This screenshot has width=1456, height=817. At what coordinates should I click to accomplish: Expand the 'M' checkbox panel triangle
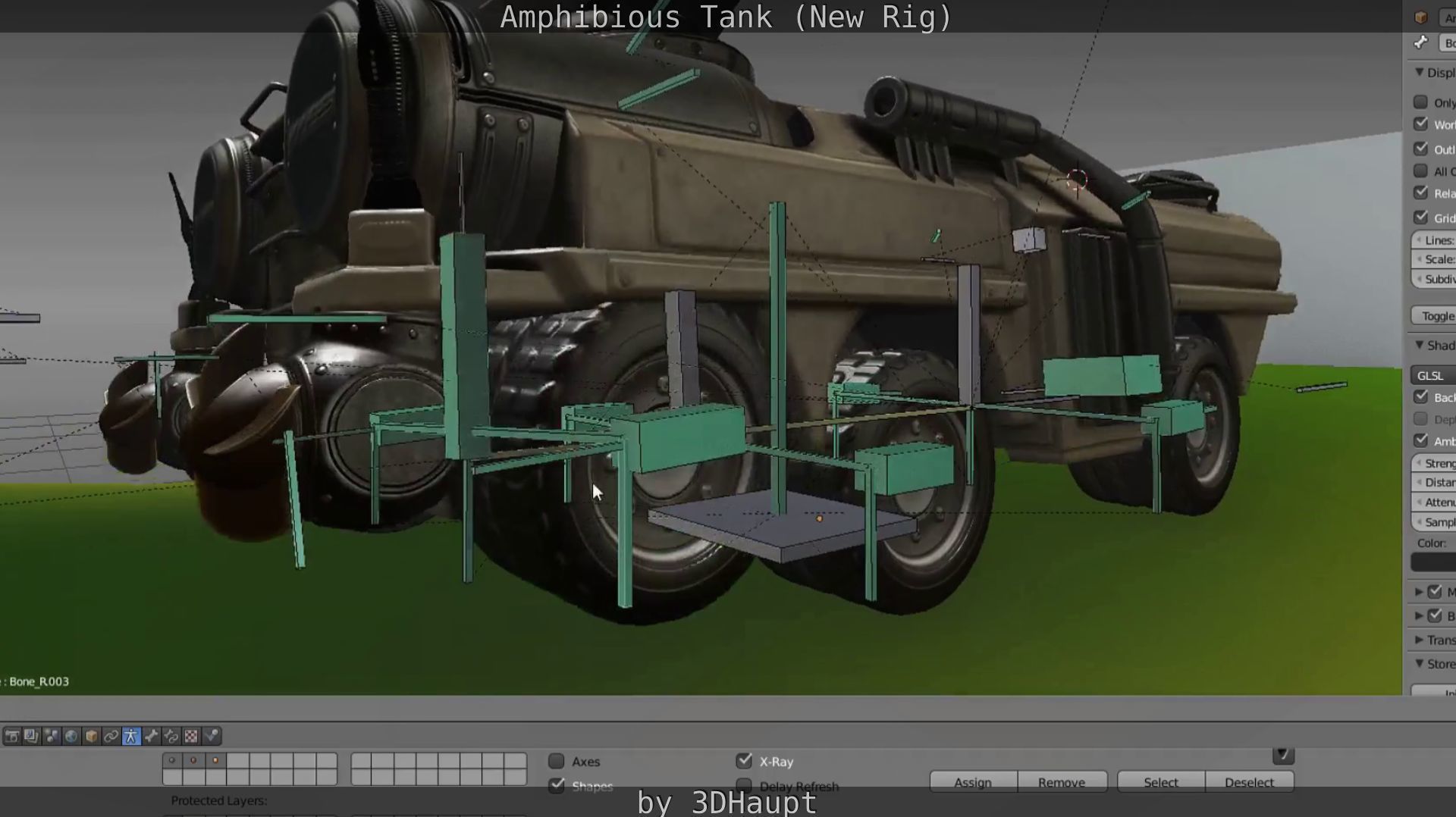(x=1418, y=592)
